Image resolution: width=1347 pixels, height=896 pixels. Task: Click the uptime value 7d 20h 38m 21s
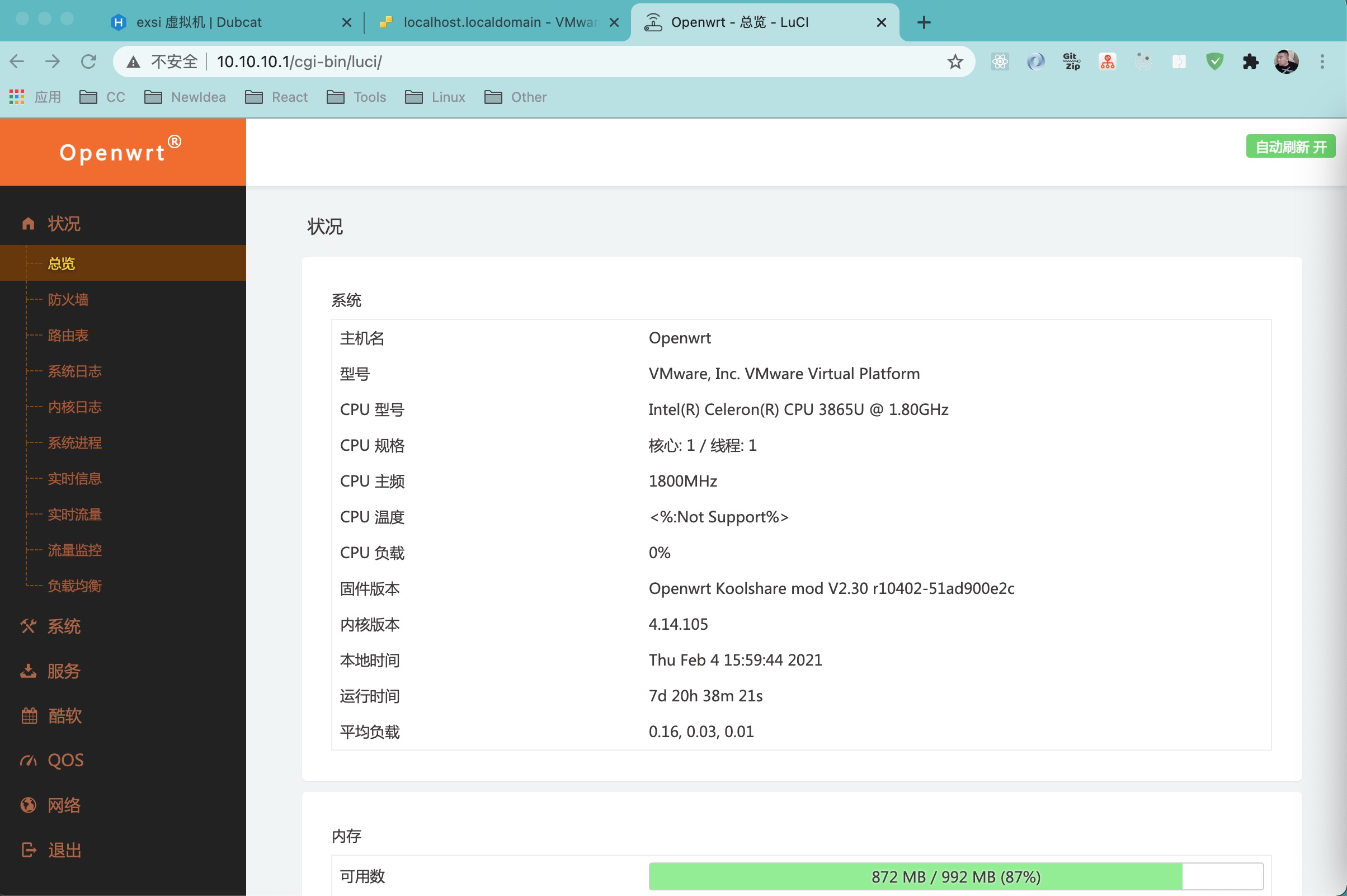[705, 695]
